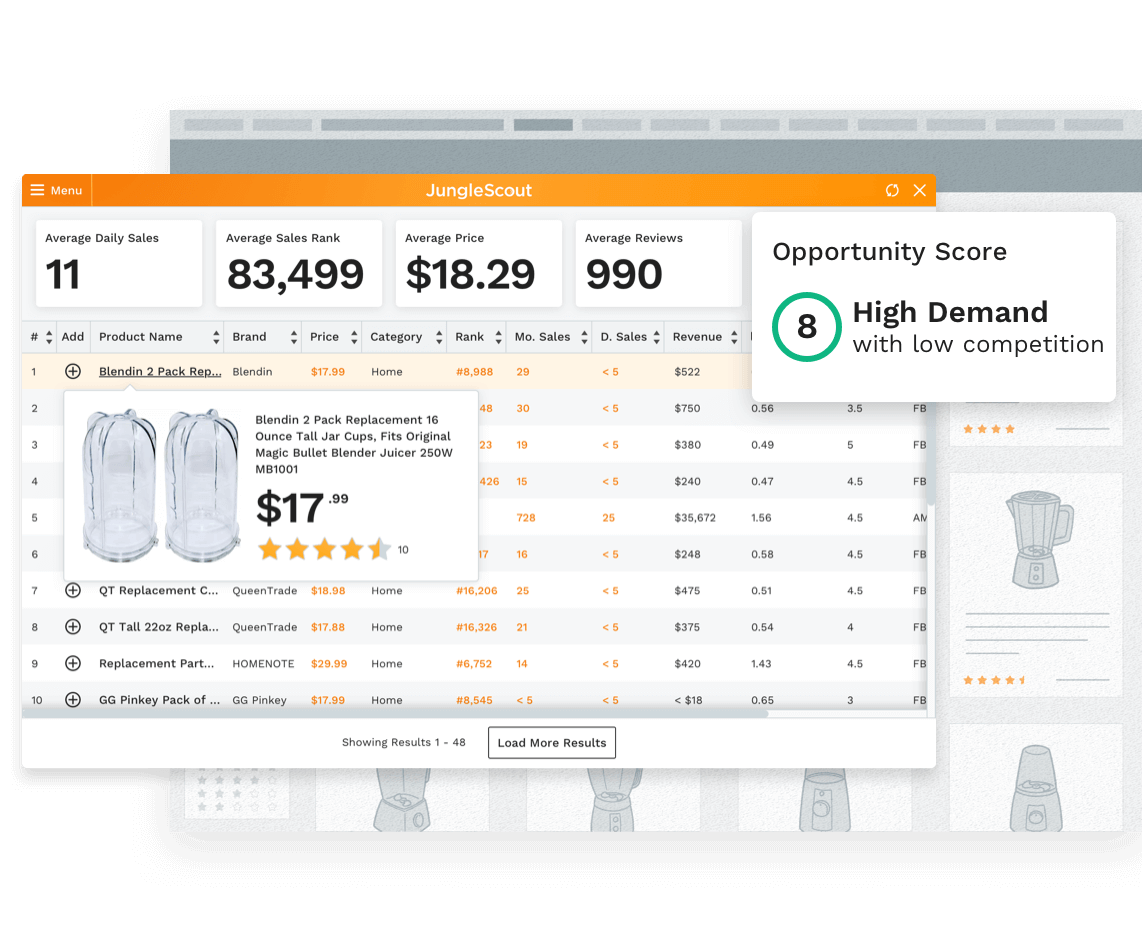1142x942 pixels.
Task: Select the Average Price stat card
Action: tap(479, 263)
